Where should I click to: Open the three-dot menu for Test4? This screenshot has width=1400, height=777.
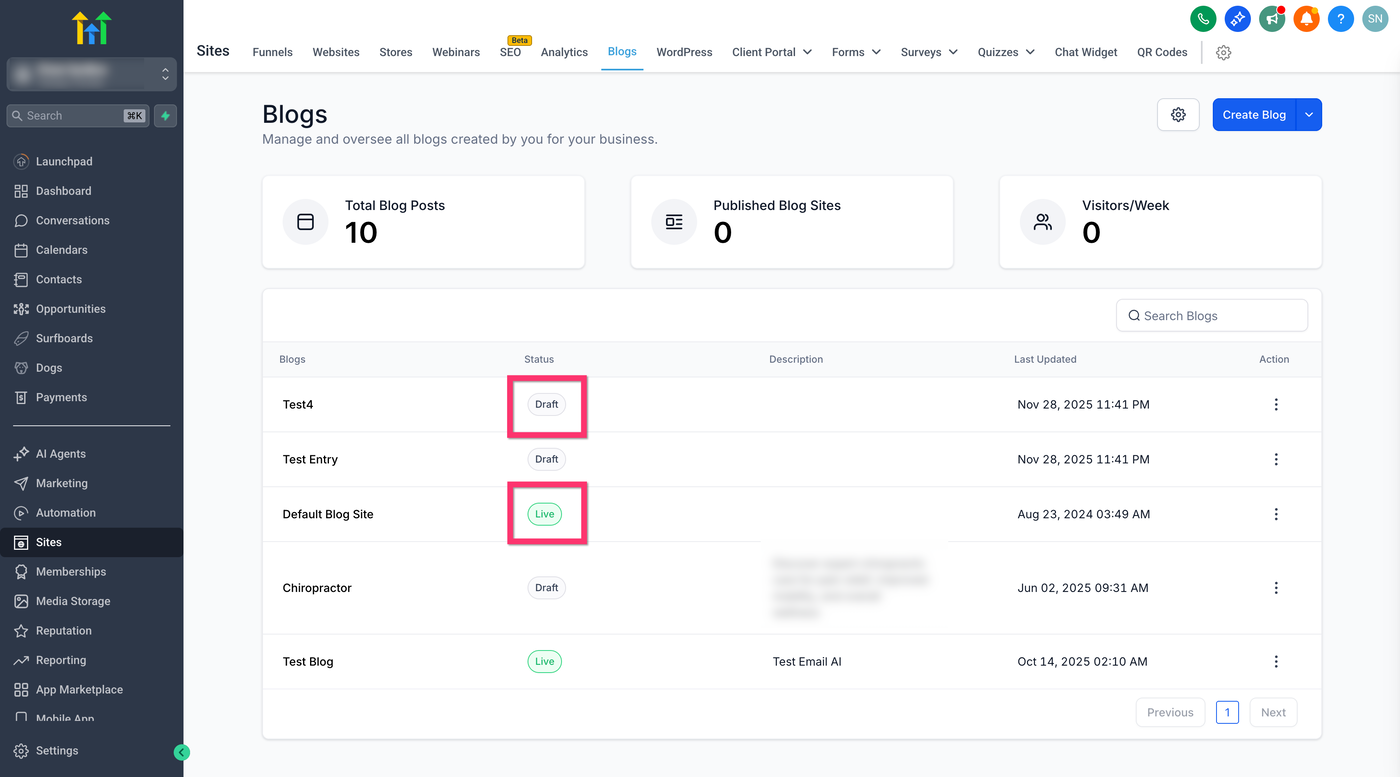pos(1275,405)
